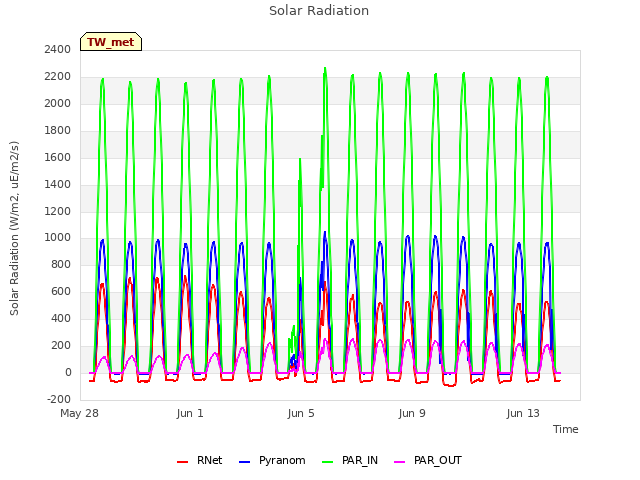
Task: Click the 1800 y-axis tick label
Action: [58, 130]
